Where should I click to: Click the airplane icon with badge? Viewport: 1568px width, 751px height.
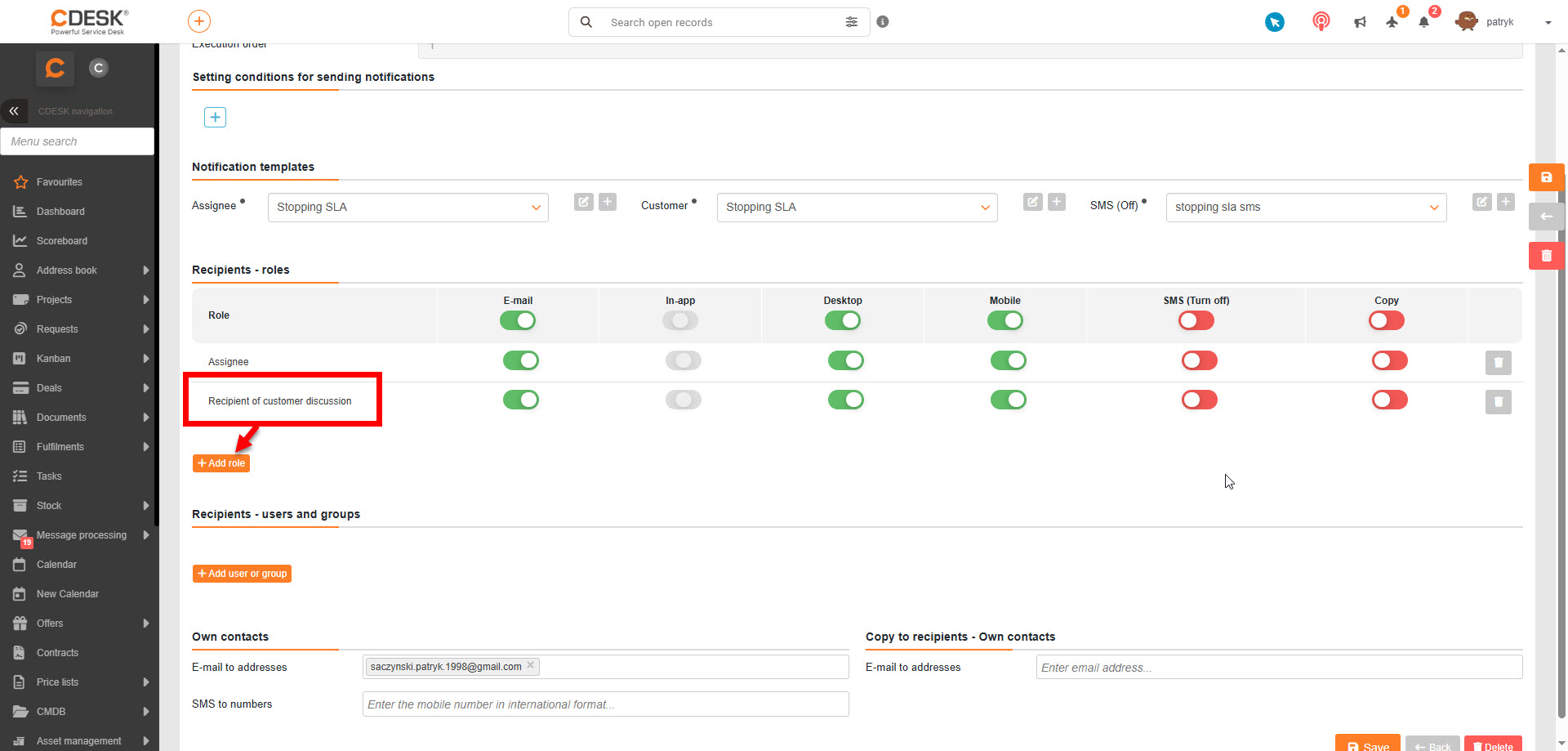click(1392, 22)
